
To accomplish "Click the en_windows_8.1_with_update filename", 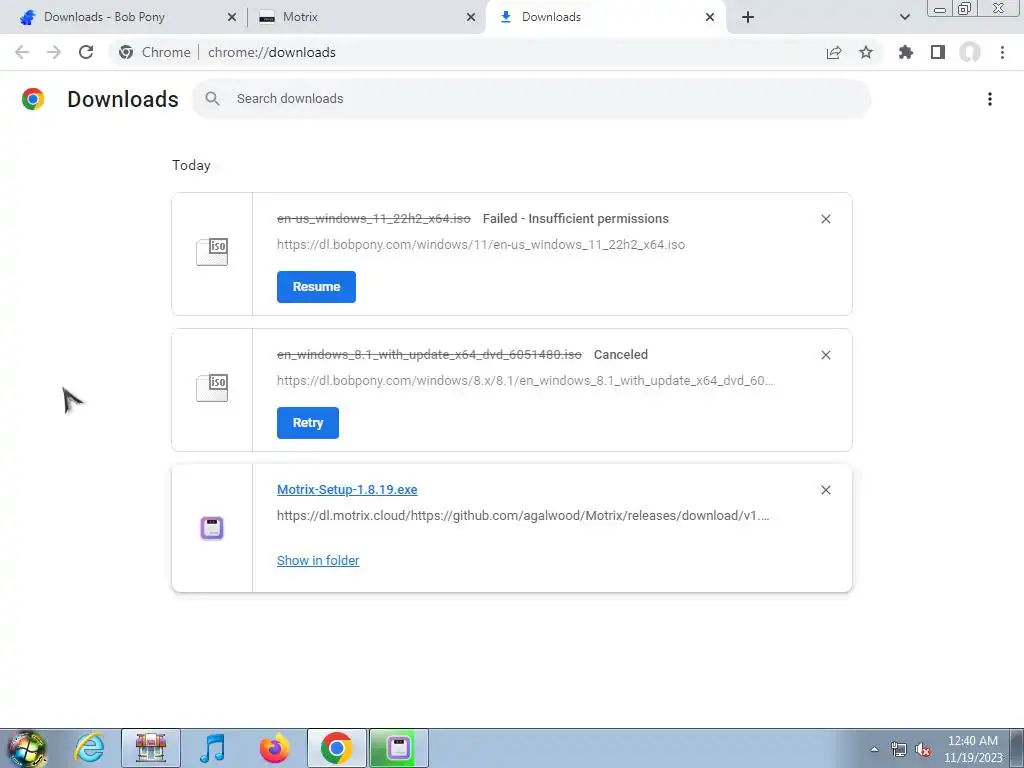I will click(x=429, y=355).
